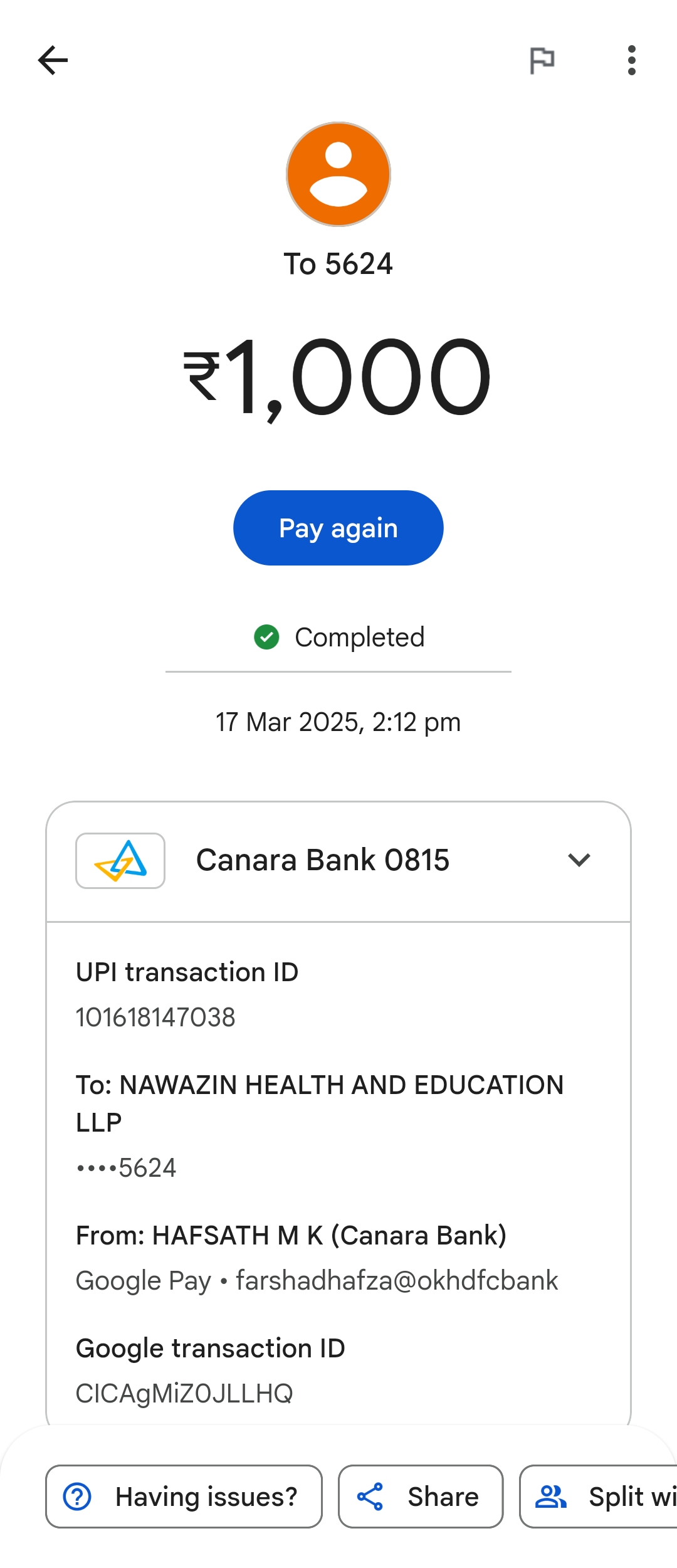Tap the question mark help icon

pos(77,1497)
